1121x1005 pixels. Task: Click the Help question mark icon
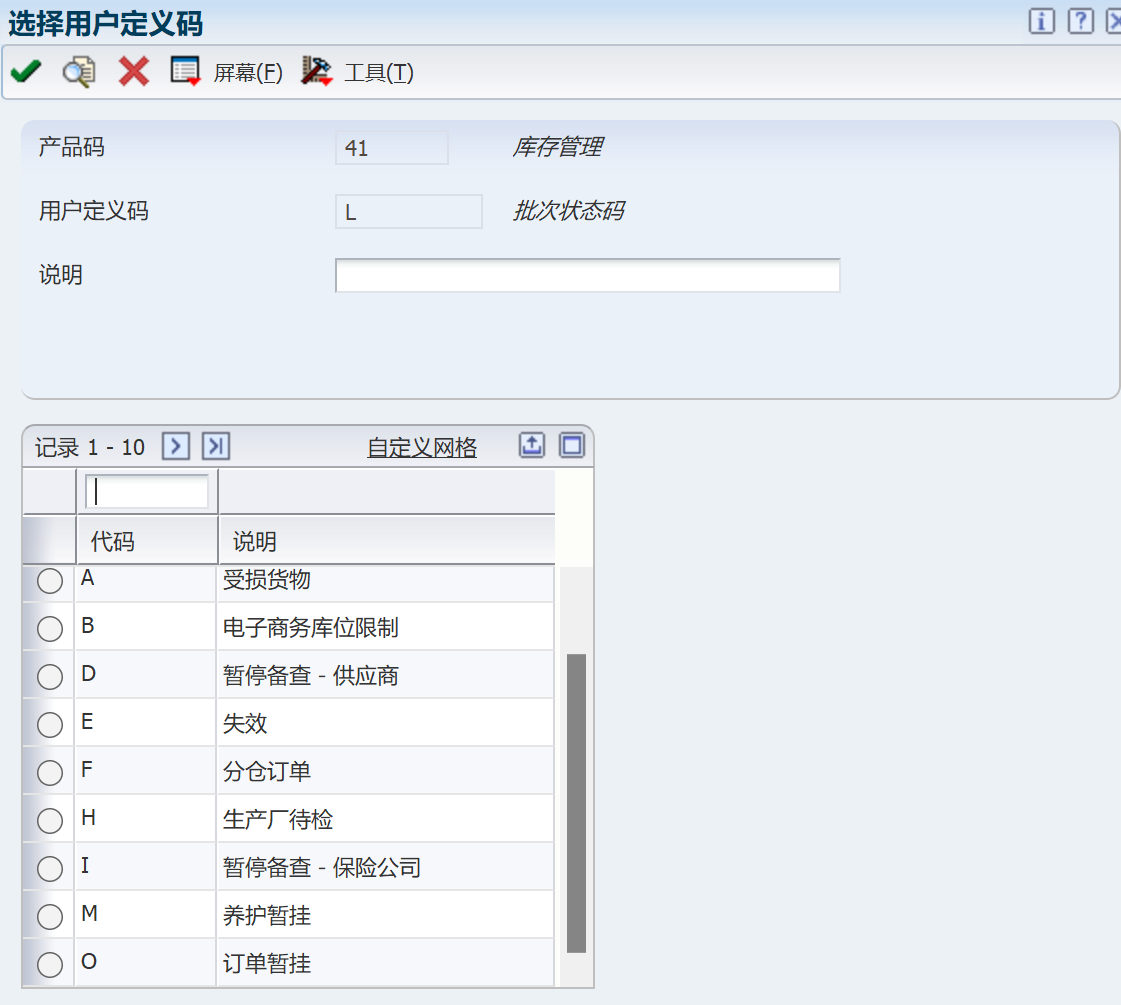pos(1080,21)
